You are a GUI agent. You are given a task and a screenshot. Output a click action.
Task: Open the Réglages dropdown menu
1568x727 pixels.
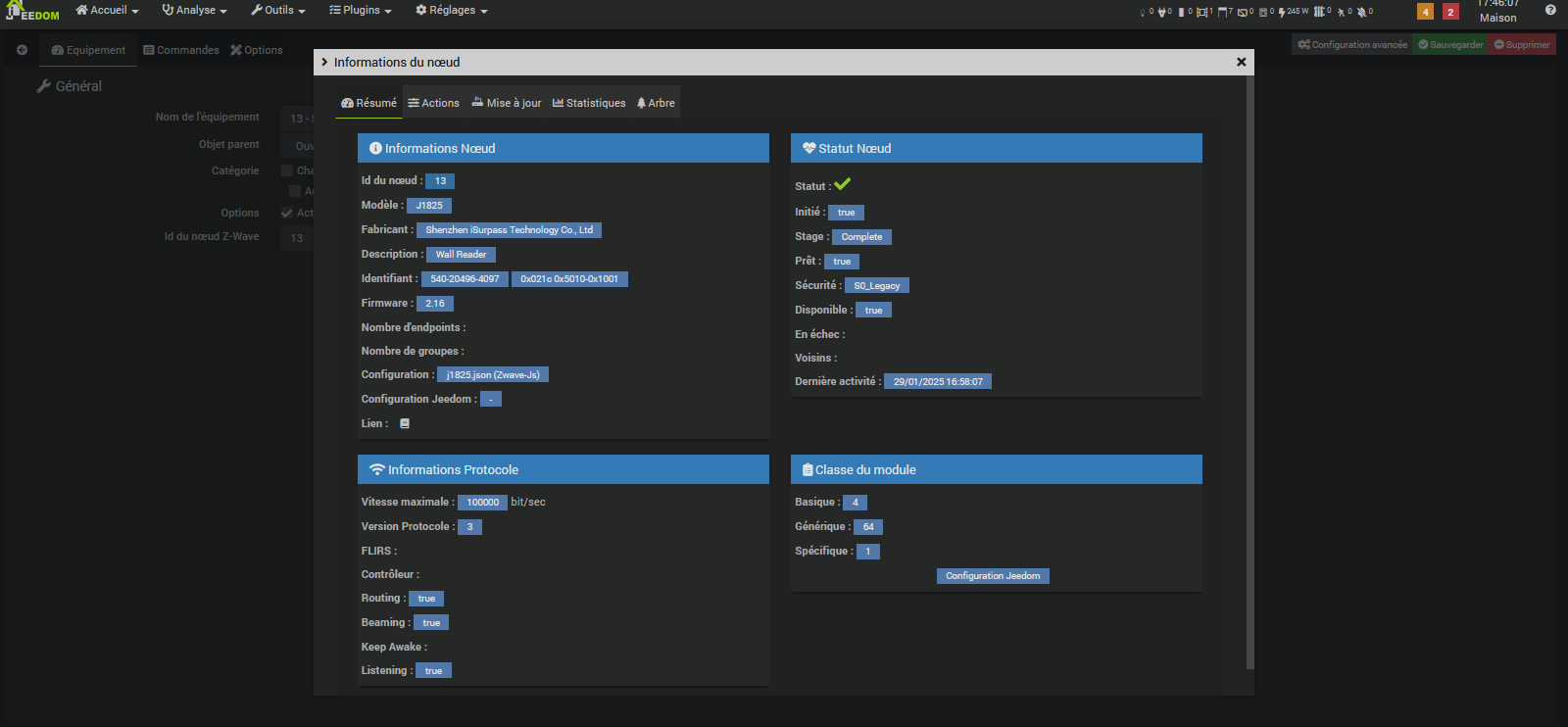click(451, 11)
